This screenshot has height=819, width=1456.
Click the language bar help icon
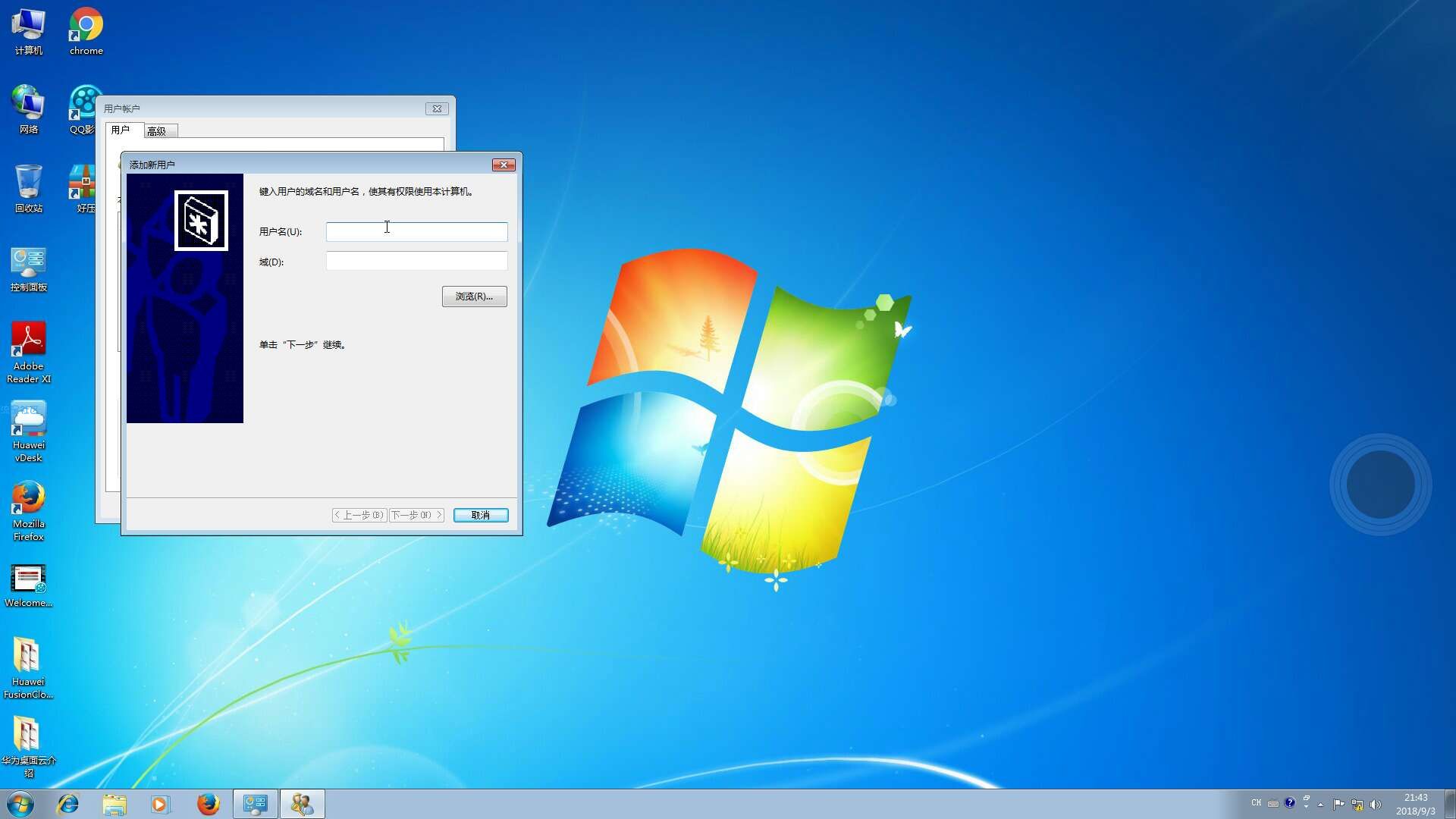(x=1289, y=803)
